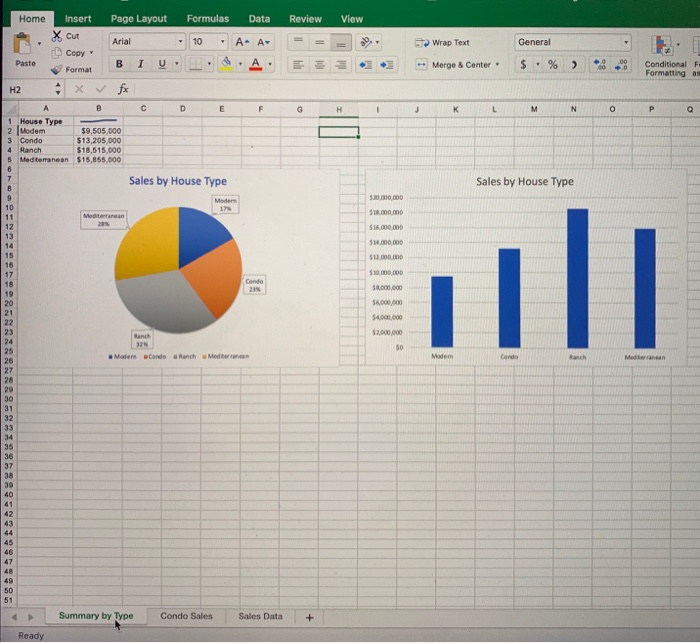Screen dimensions: 700x643
Task: Open the font size 10 dropdown
Action: pyautogui.click(x=222, y=42)
